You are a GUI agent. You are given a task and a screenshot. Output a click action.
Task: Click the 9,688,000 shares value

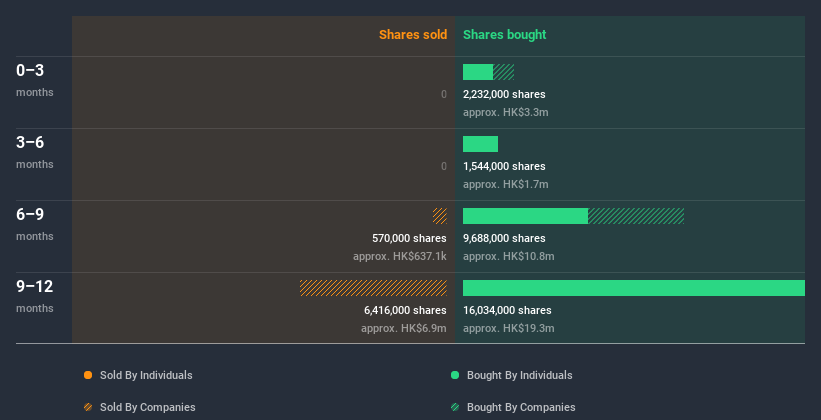[x=504, y=238]
